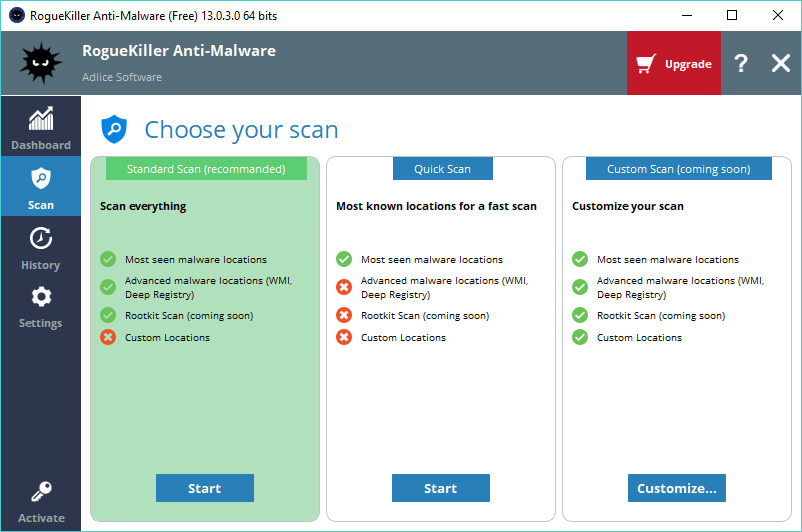Select the Standard Scan (recommanded) header

206,169
